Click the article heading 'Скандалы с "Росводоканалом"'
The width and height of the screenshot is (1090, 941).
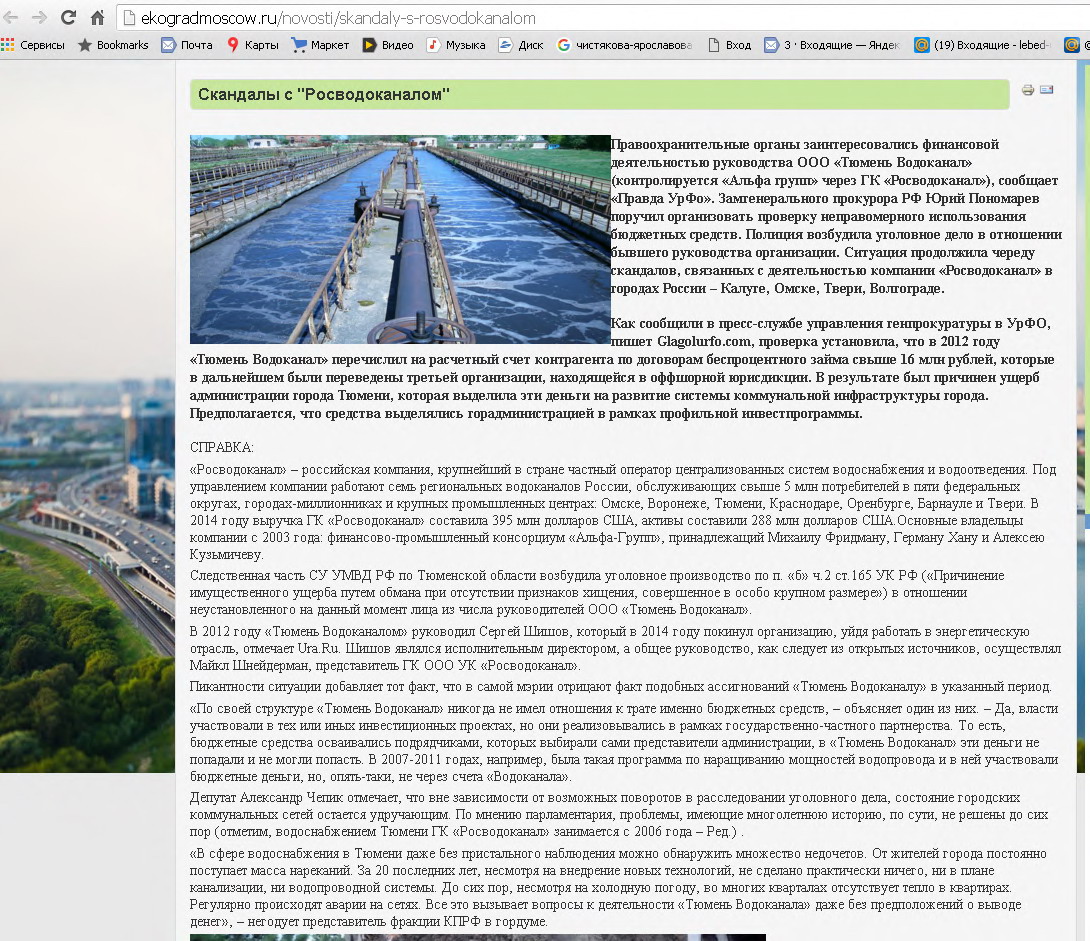coord(324,95)
